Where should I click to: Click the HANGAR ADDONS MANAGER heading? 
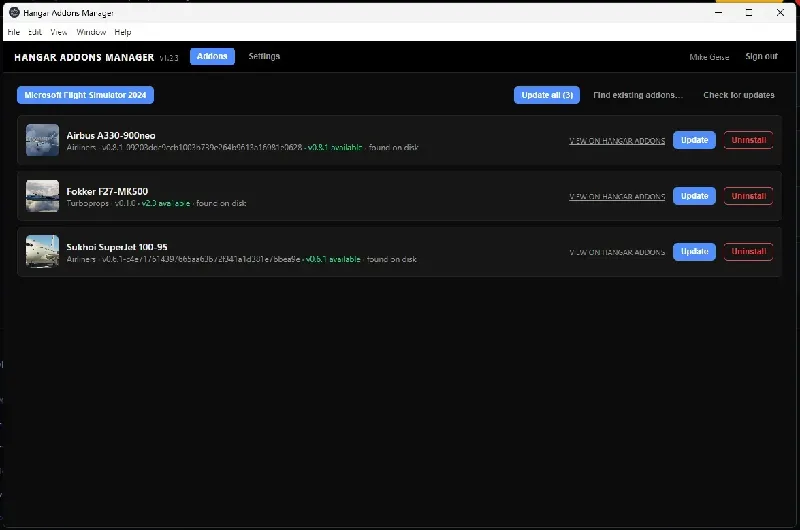84,57
